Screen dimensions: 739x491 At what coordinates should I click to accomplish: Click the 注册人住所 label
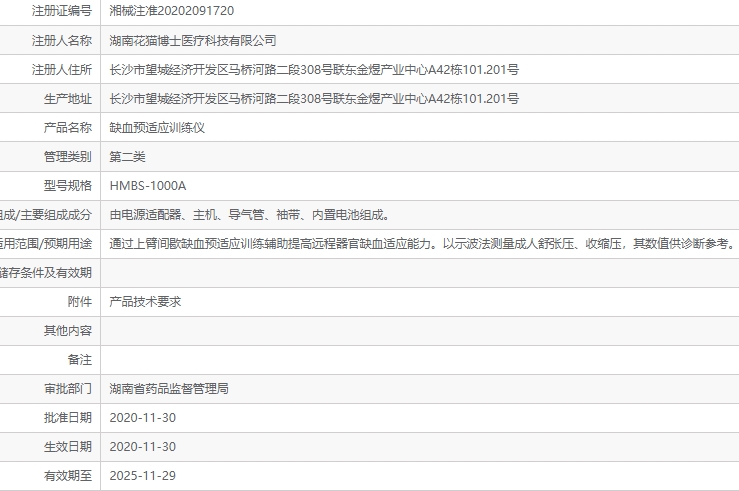click(62, 70)
